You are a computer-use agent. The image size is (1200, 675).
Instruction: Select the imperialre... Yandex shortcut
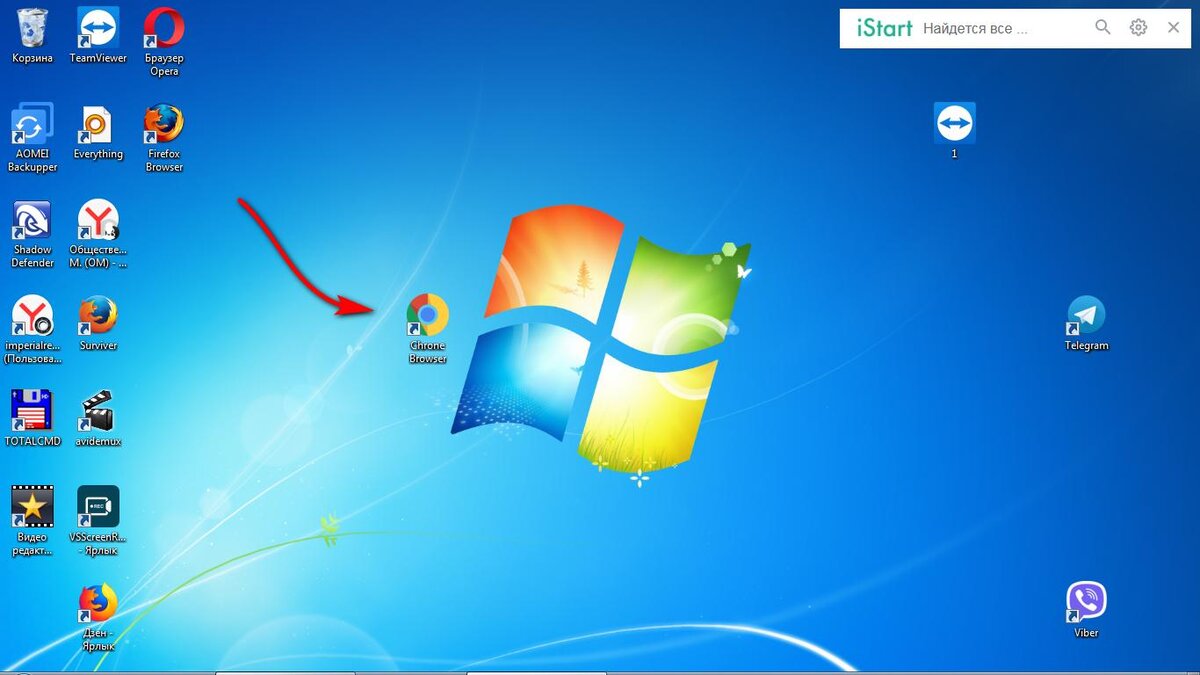[x=33, y=329]
